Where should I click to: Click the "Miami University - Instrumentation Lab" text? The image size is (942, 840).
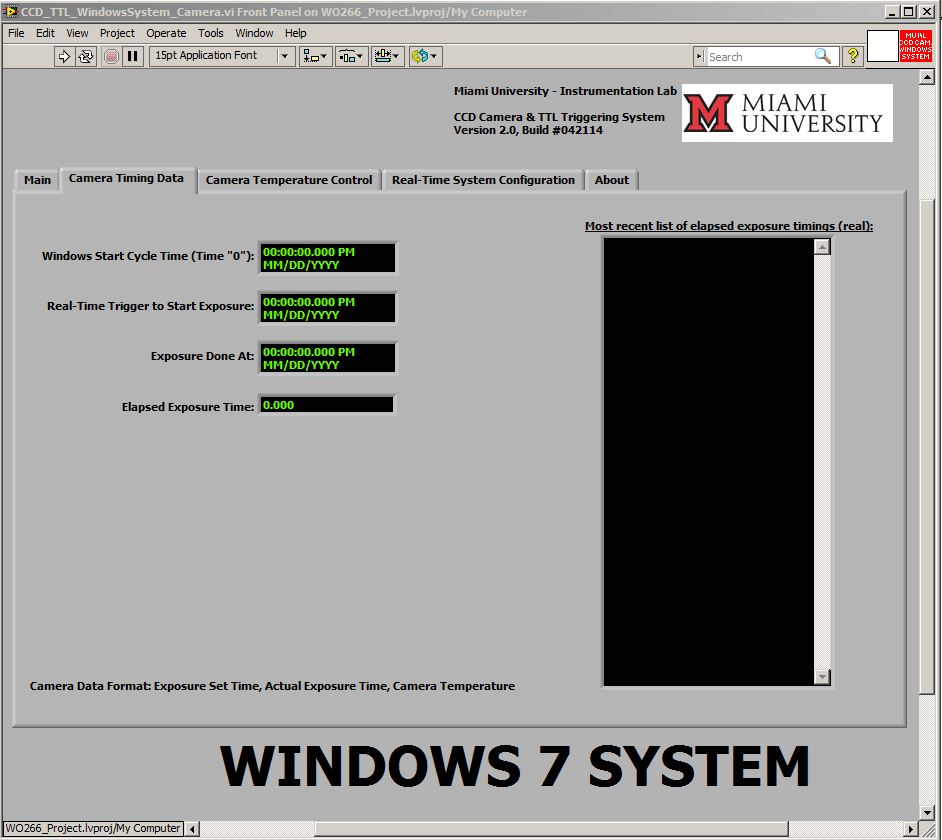(x=565, y=91)
